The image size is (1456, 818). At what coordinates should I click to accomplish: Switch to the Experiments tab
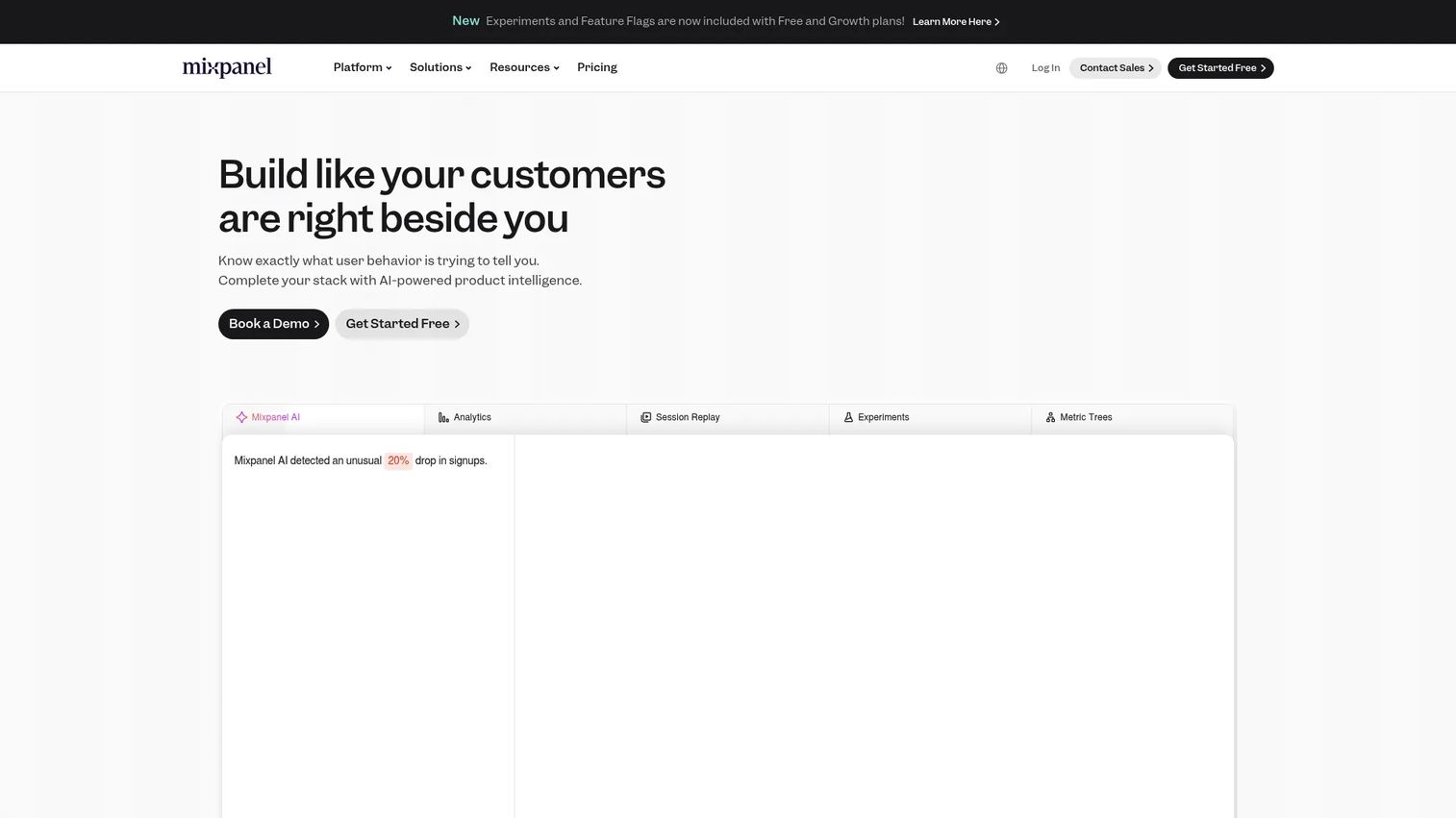coord(930,418)
